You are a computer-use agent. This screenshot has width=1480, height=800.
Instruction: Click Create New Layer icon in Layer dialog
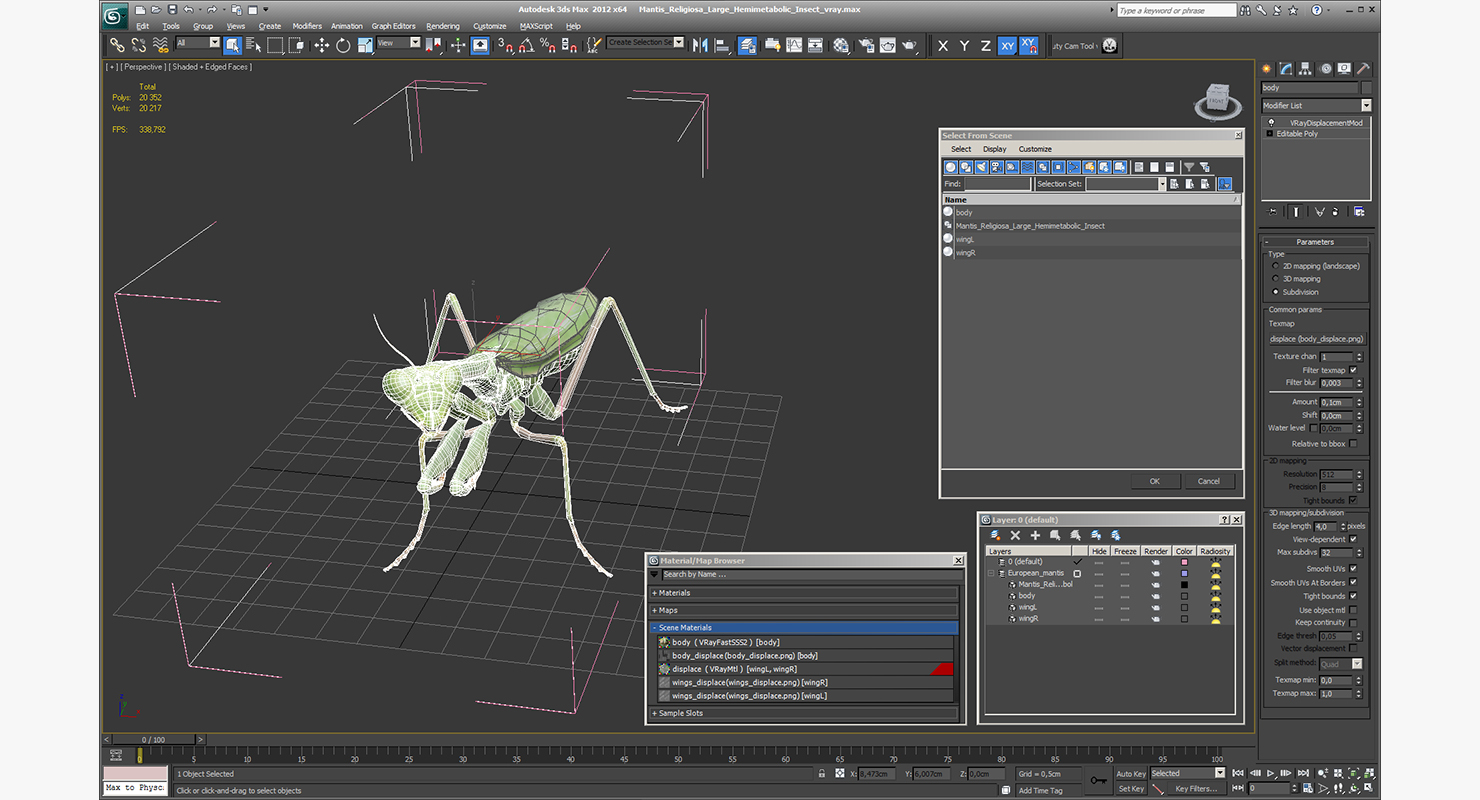[996, 536]
